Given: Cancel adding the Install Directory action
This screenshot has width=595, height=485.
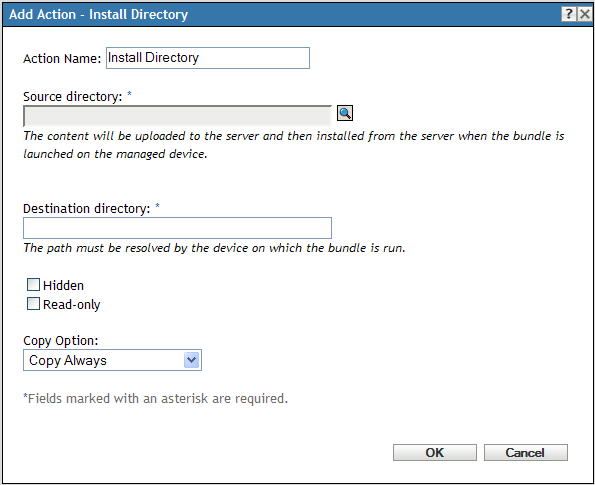Looking at the screenshot, I should (526, 452).
